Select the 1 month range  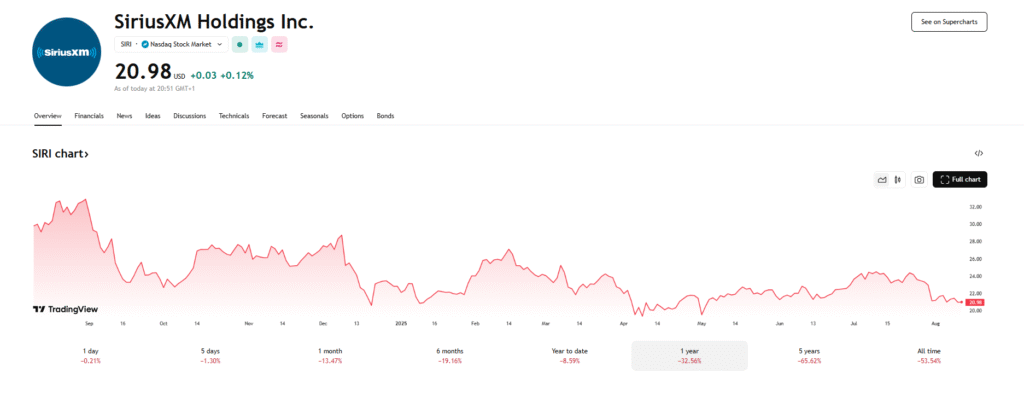click(x=330, y=355)
